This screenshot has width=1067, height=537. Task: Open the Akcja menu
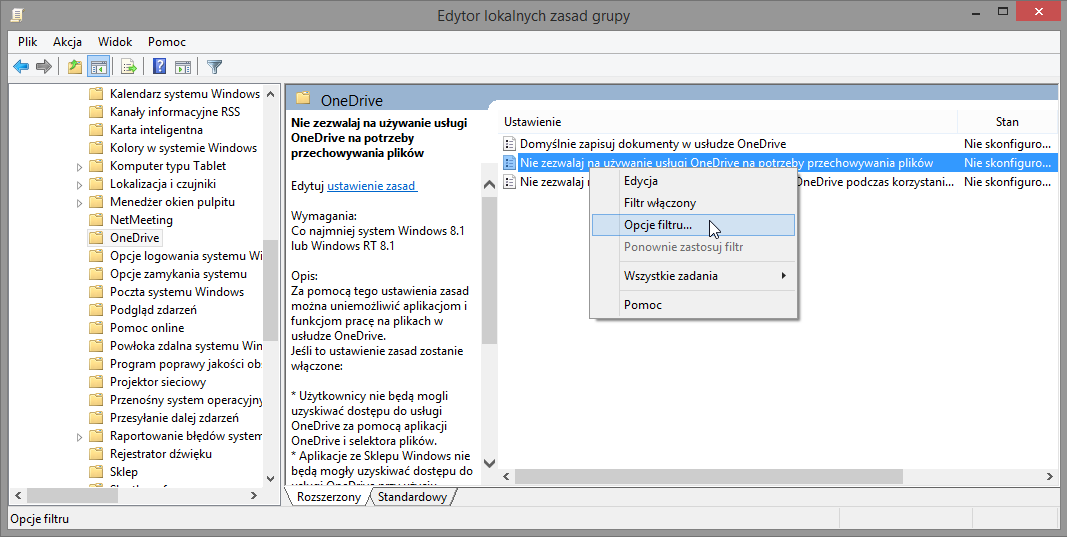pos(67,42)
